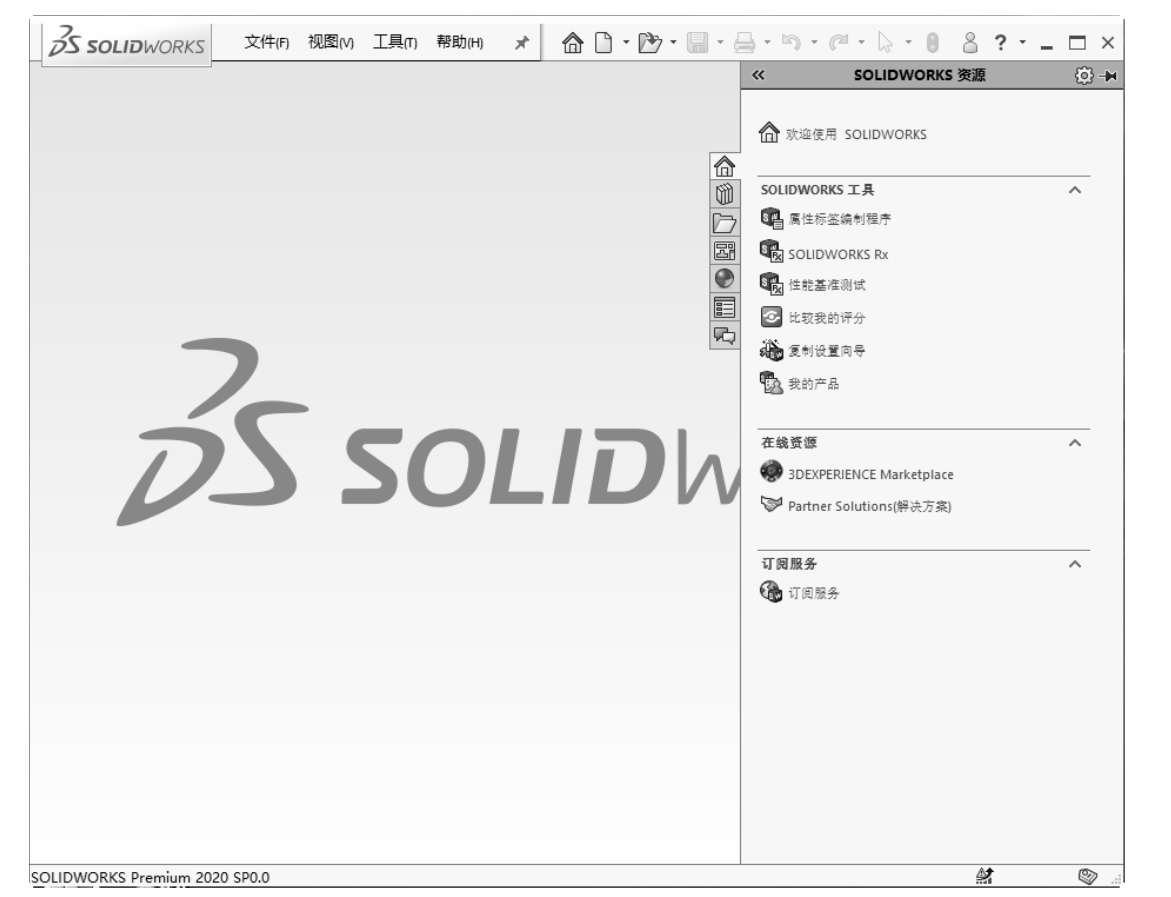Open the SOLIDWORKS Forum chat tab
This screenshot has width=1171, height=897.
(x=724, y=335)
